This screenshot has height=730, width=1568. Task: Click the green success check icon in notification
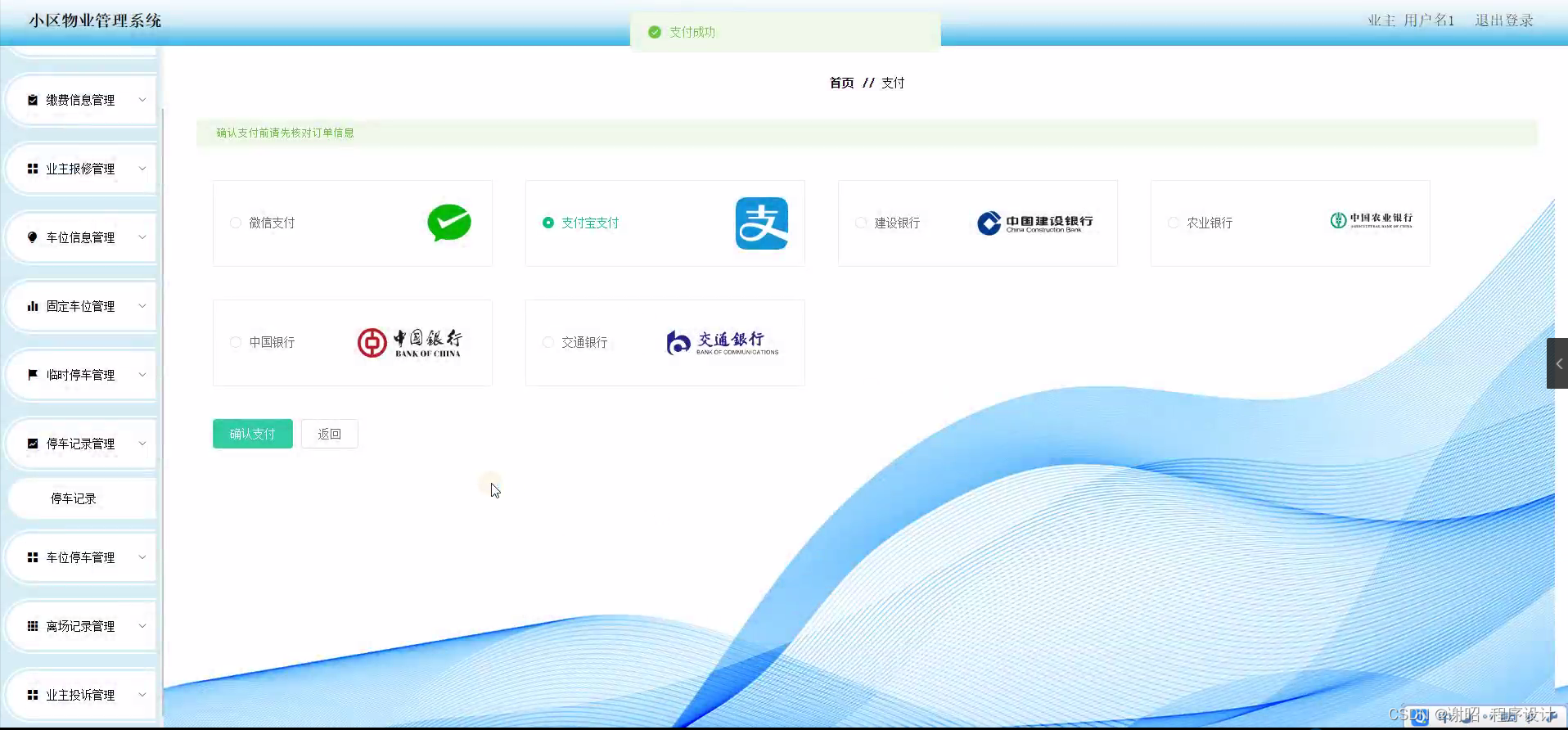point(655,32)
